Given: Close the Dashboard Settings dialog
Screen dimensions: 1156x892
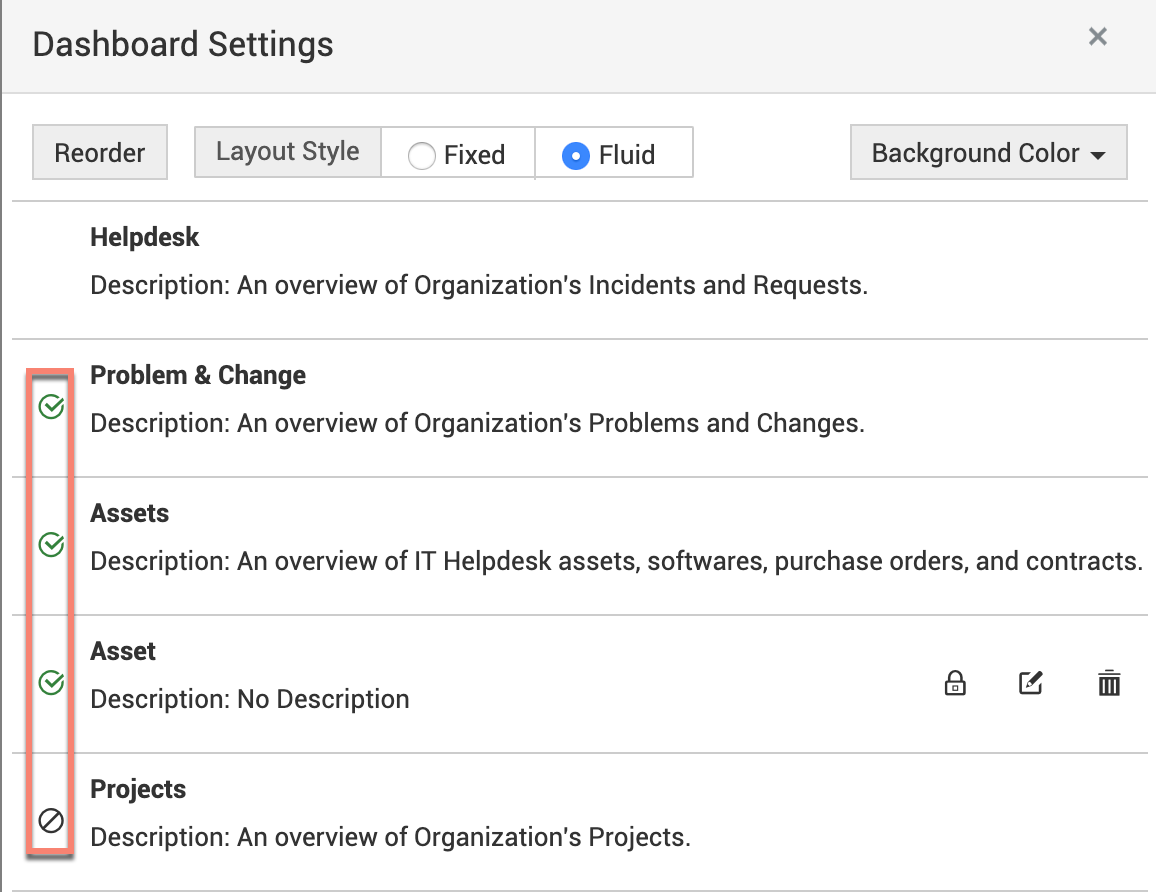Looking at the screenshot, I should (1097, 37).
